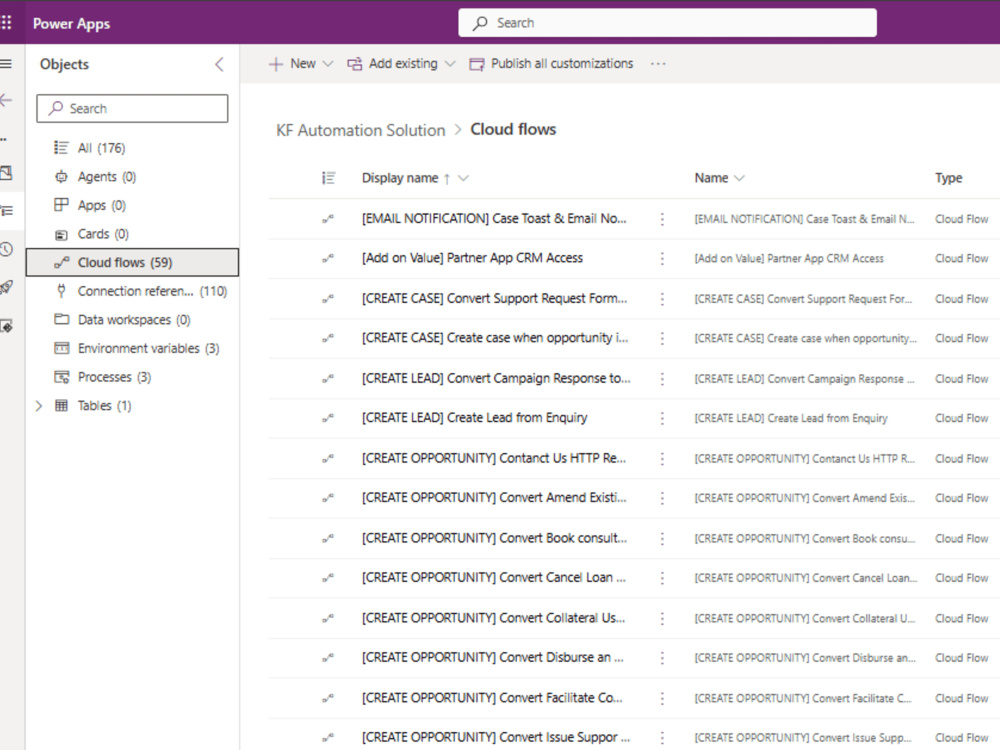Open Display name column filter chevron

coord(464,179)
